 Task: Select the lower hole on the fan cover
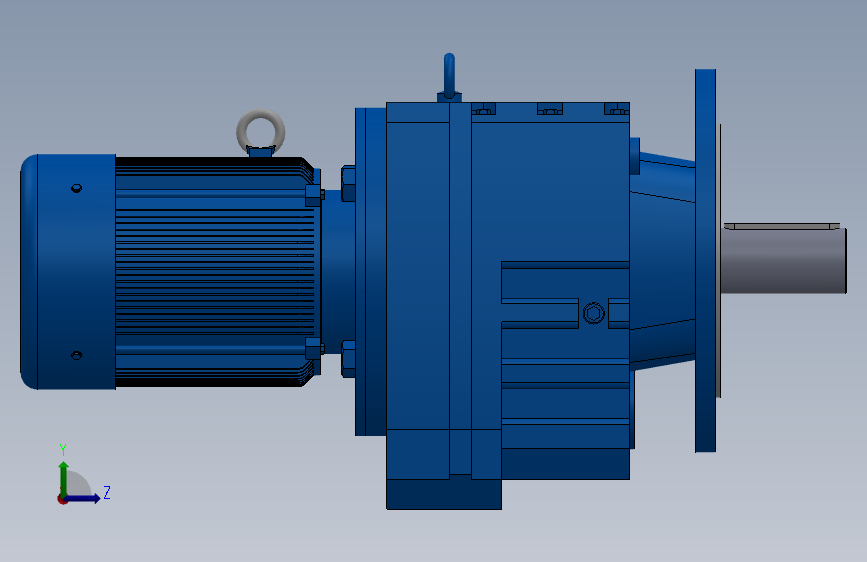[77, 355]
